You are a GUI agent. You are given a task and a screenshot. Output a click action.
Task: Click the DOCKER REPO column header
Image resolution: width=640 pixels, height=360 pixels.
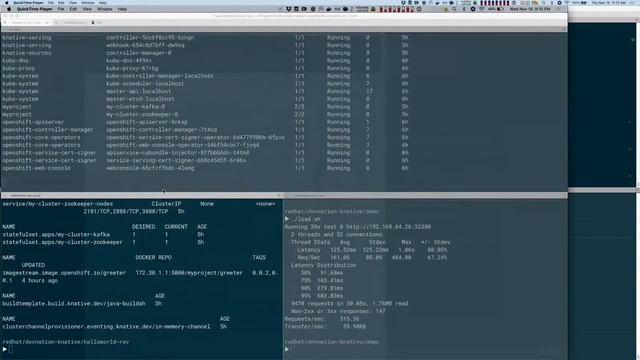click(153, 258)
